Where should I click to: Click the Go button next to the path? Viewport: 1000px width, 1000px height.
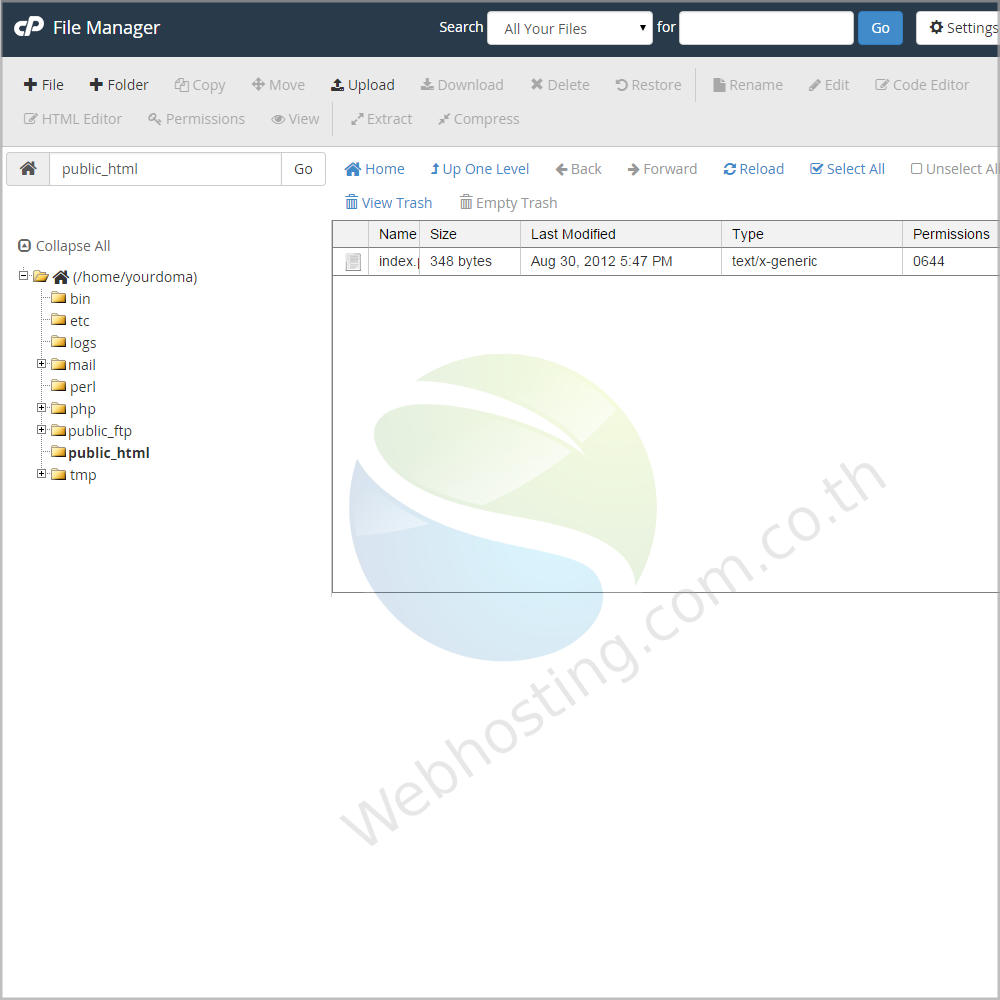[303, 168]
